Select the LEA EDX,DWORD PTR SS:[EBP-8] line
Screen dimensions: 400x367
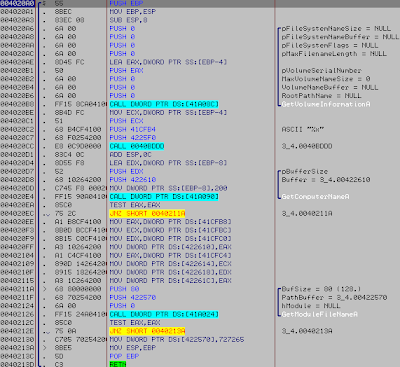(168, 163)
